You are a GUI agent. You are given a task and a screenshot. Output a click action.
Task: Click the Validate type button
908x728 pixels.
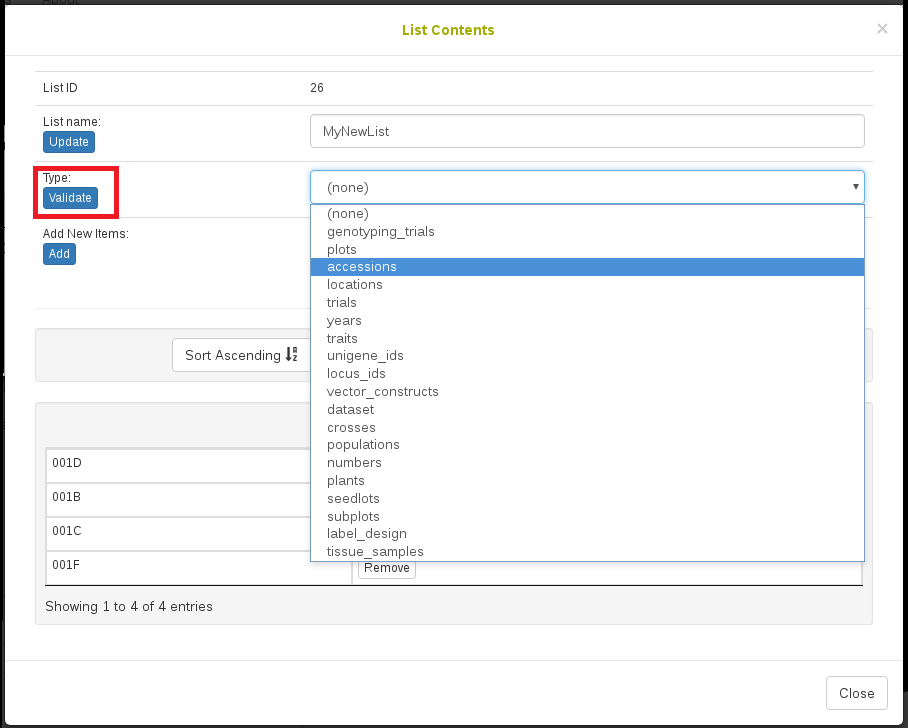point(70,198)
